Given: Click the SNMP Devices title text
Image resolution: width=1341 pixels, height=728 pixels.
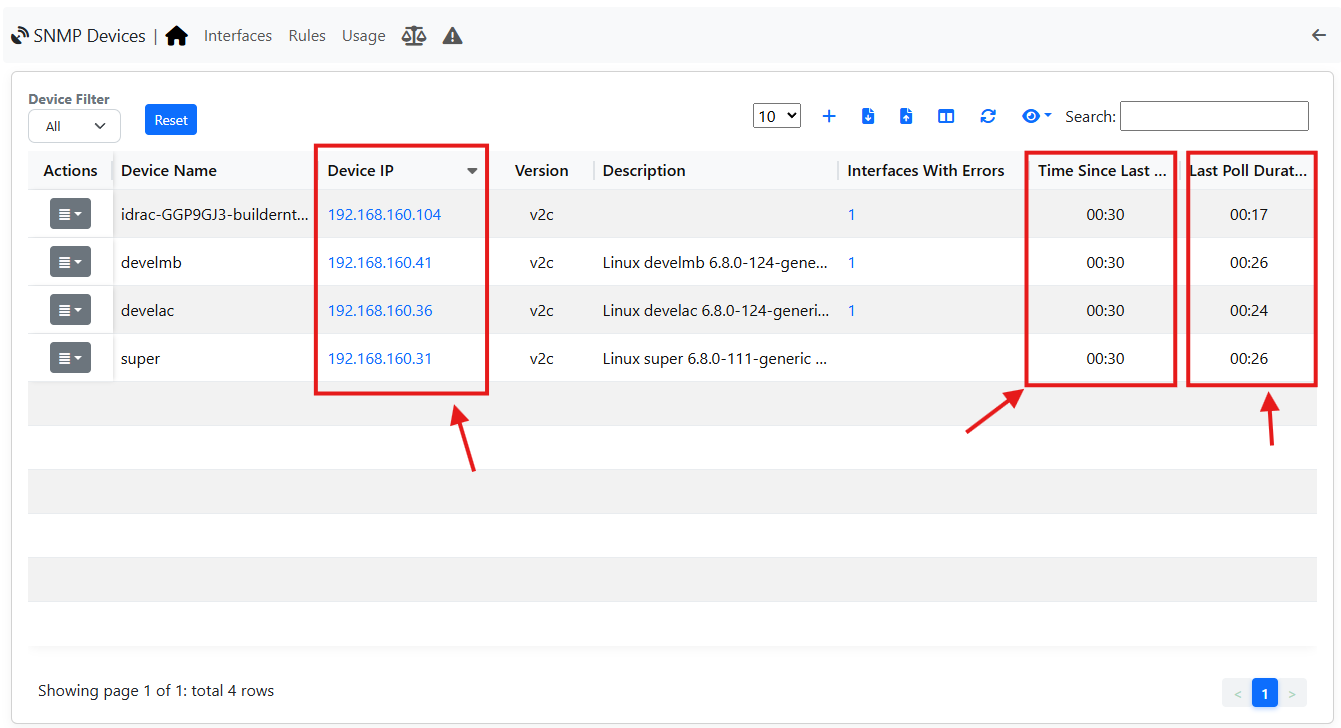Looking at the screenshot, I should click(89, 36).
